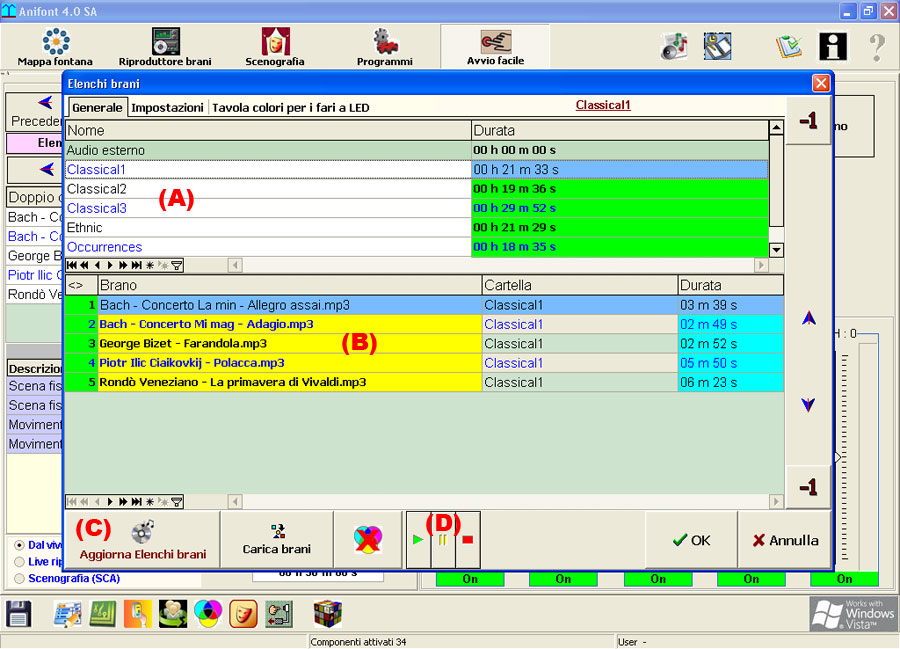Image resolution: width=900 pixels, height=649 pixels.
Task: Open the Scenografia section
Action: tap(275, 48)
